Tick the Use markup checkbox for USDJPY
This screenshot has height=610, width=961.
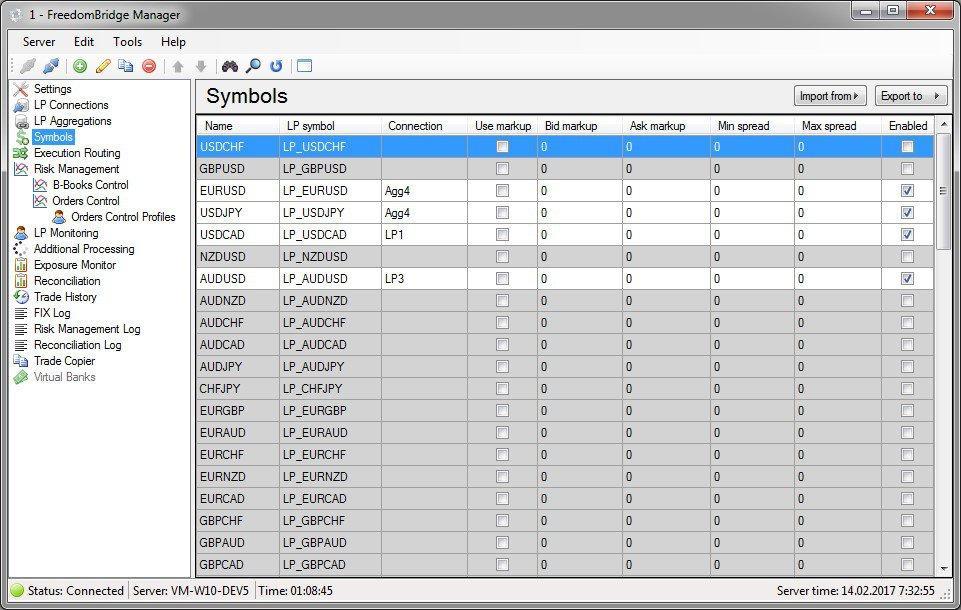(x=502, y=213)
